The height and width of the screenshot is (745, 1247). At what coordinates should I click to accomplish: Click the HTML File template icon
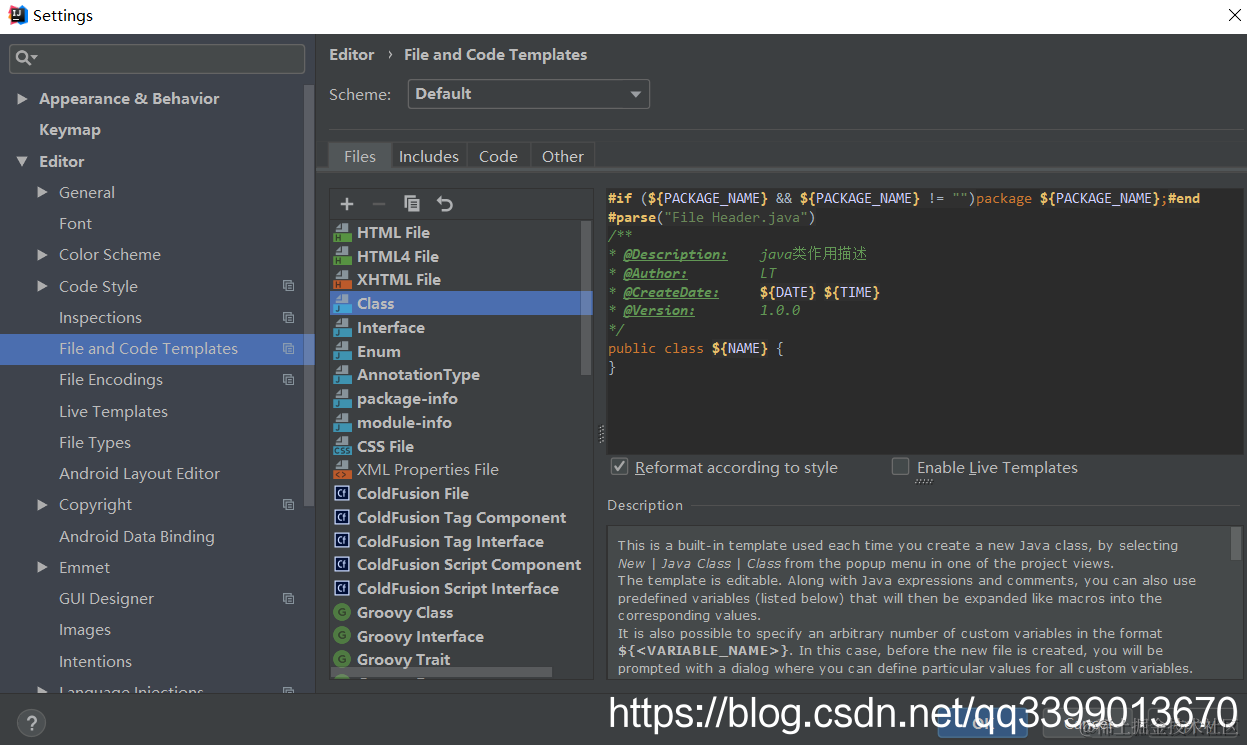[x=342, y=232]
